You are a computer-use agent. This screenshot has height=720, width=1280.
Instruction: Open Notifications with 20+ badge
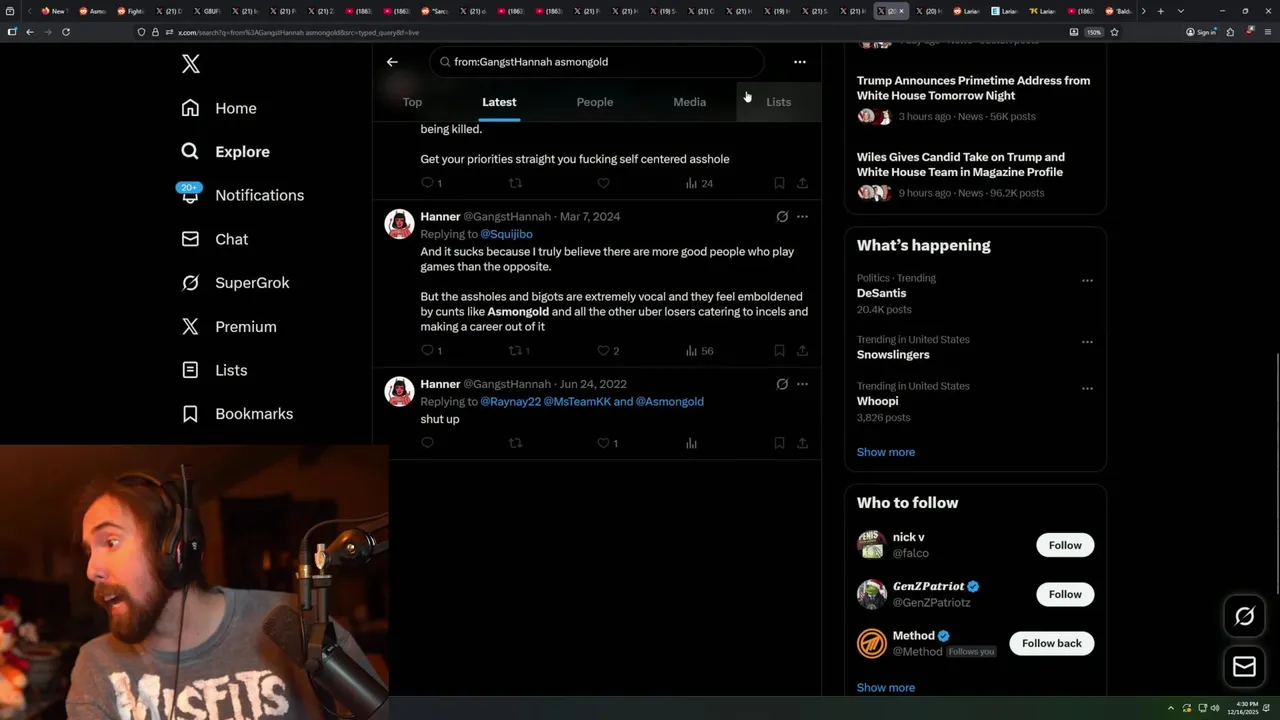point(242,195)
